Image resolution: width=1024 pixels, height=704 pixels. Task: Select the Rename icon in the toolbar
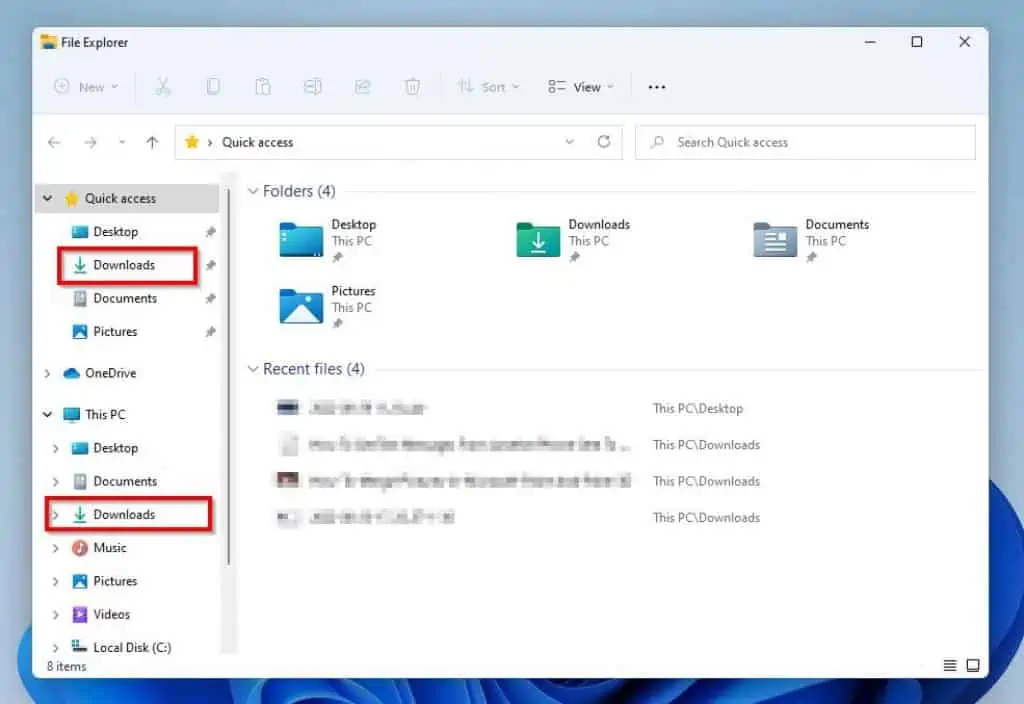tap(313, 86)
